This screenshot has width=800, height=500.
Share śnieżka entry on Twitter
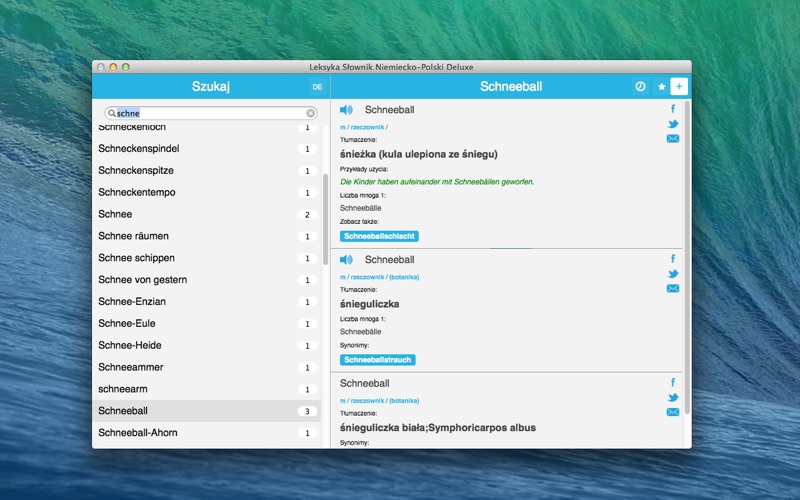click(x=673, y=124)
